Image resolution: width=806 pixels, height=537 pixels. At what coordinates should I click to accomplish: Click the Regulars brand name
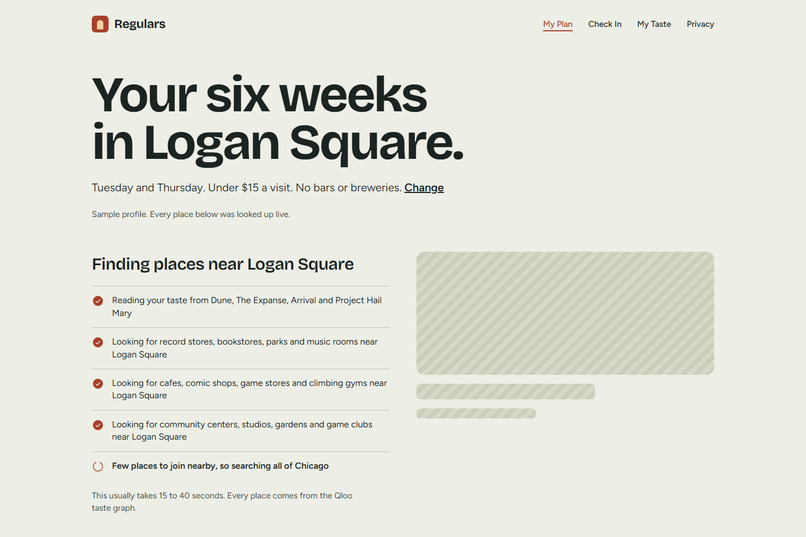(140, 24)
